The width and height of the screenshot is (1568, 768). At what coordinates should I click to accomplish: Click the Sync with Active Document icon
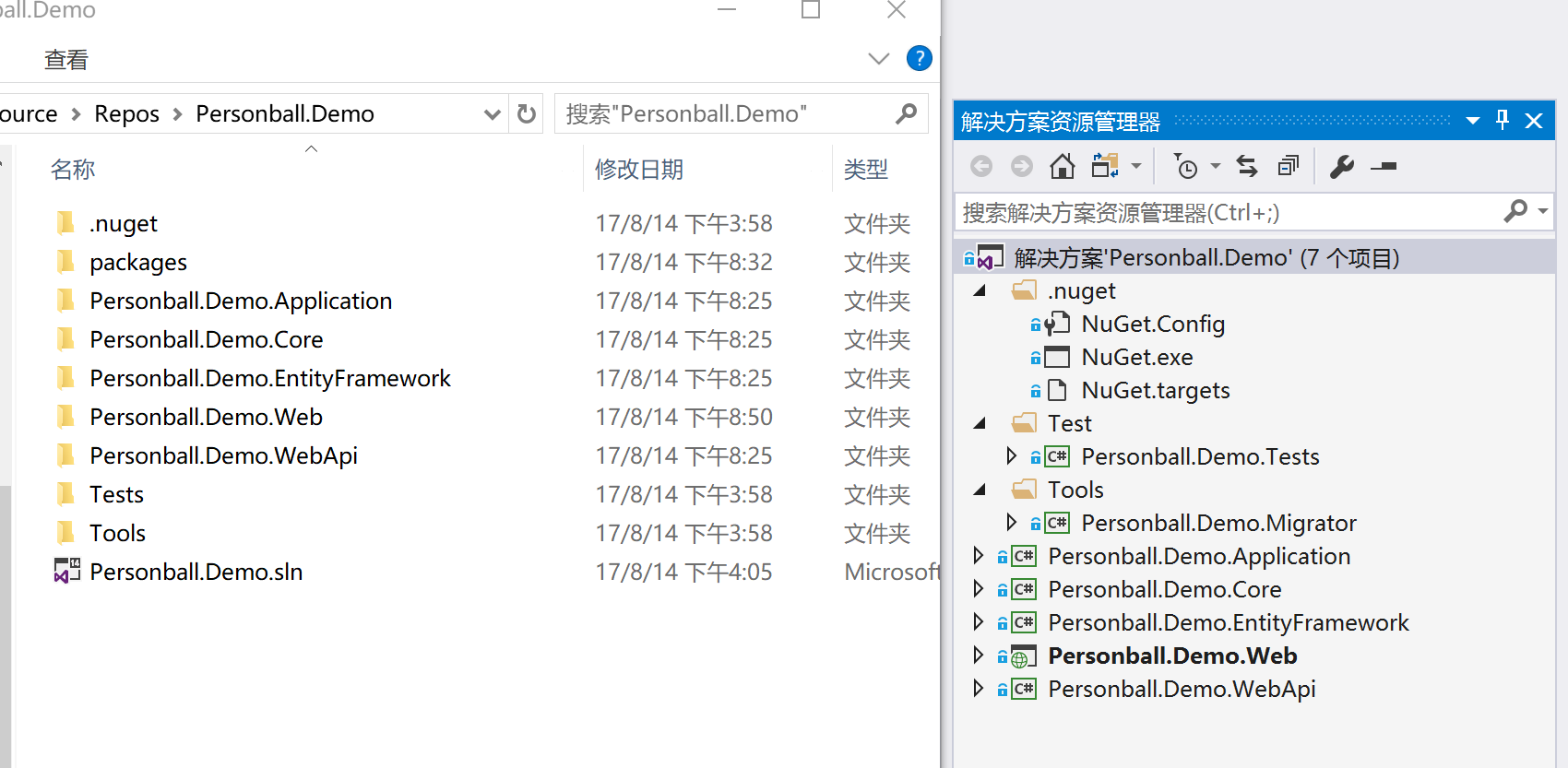tap(1247, 166)
